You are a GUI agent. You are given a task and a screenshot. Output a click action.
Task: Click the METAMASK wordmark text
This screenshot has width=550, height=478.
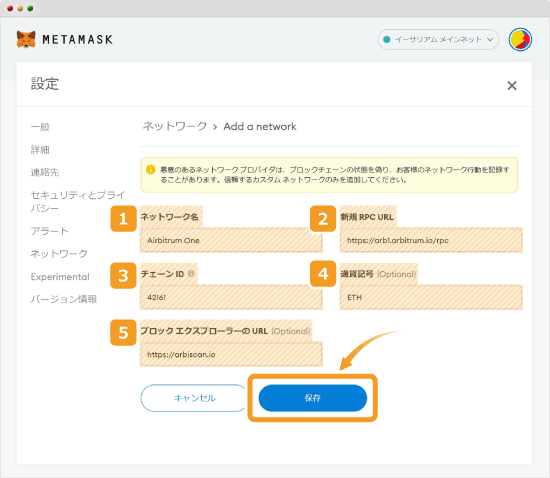tap(78, 39)
